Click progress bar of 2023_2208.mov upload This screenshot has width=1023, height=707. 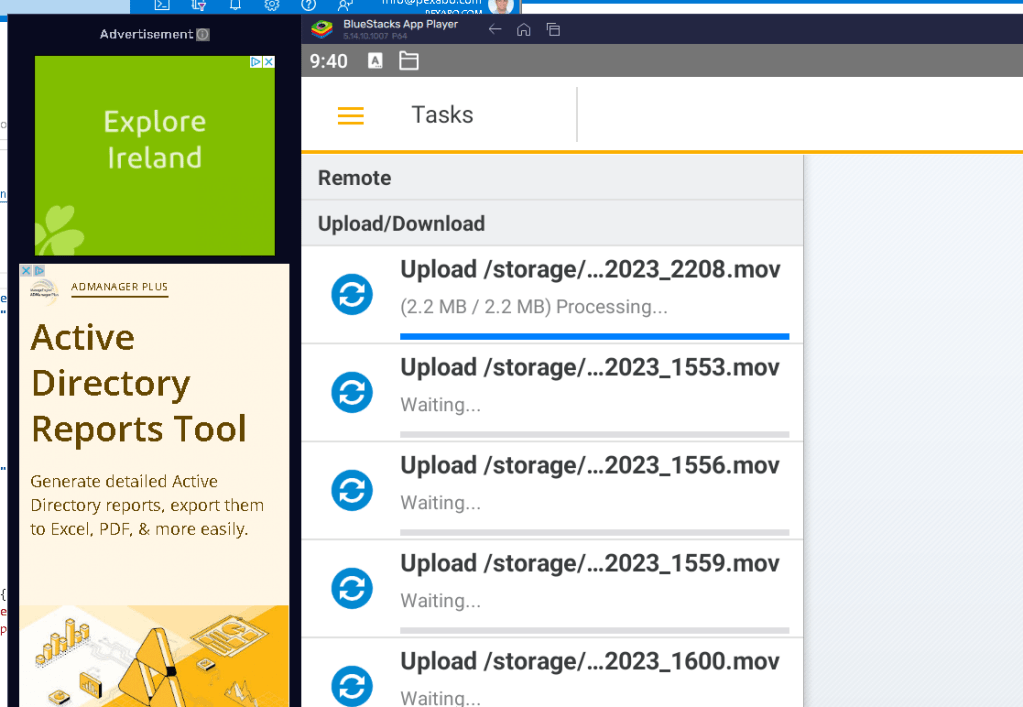coord(594,337)
